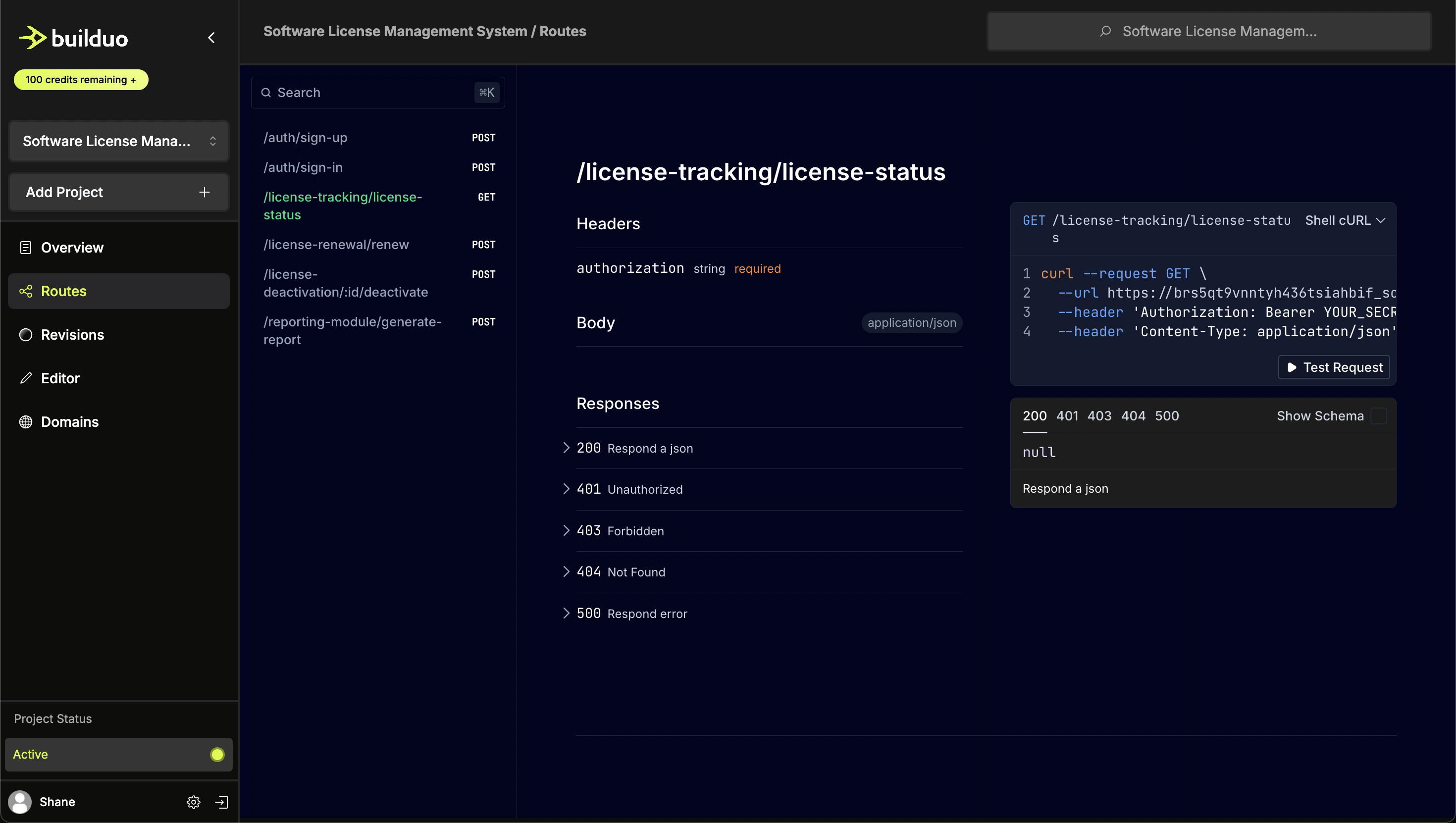Click the Revisions circle icon
Screen dimensions: 1456x823
[x=25, y=335]
